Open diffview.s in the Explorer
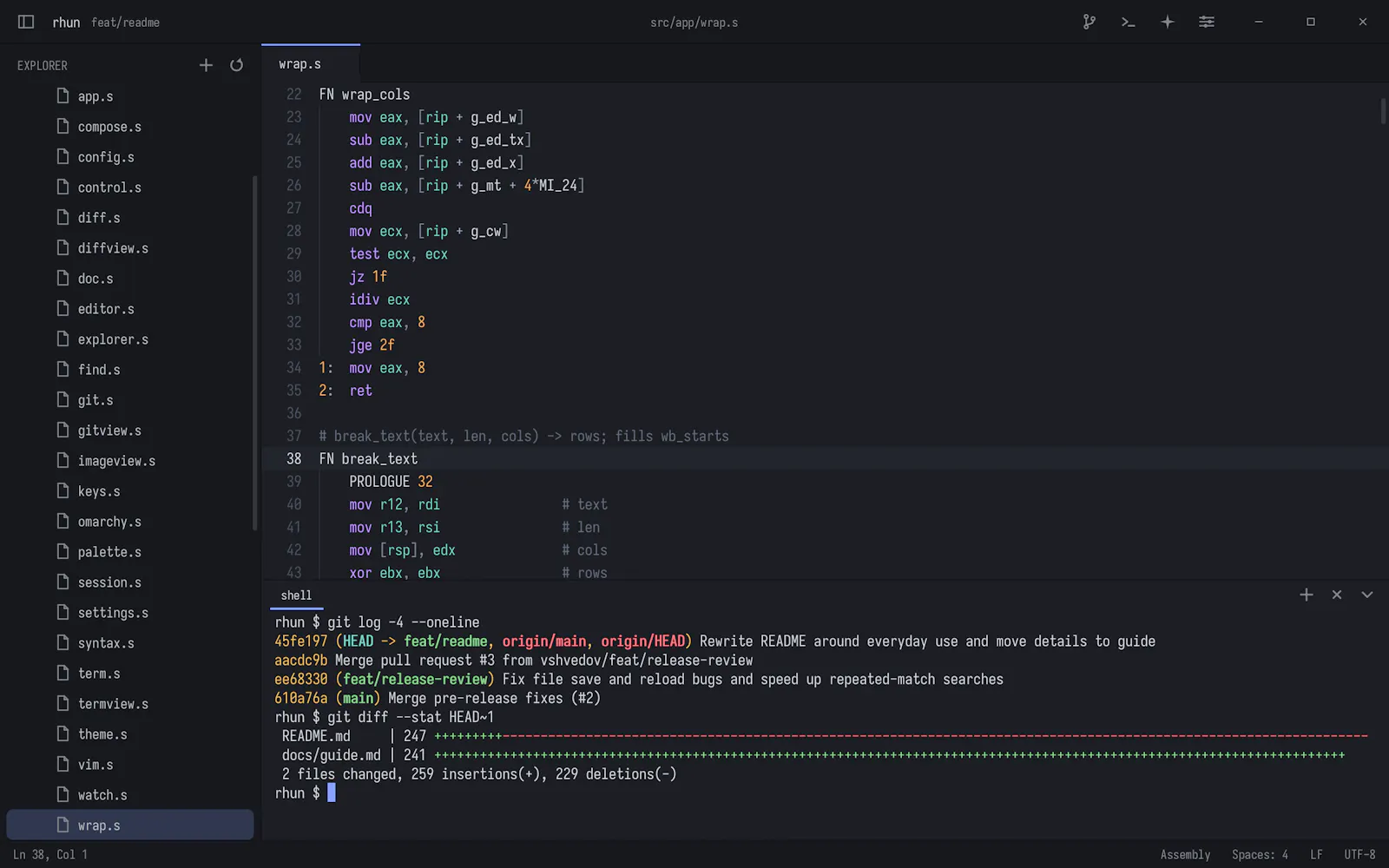Viewport: 1389px width, 868px height. point(130,248)
